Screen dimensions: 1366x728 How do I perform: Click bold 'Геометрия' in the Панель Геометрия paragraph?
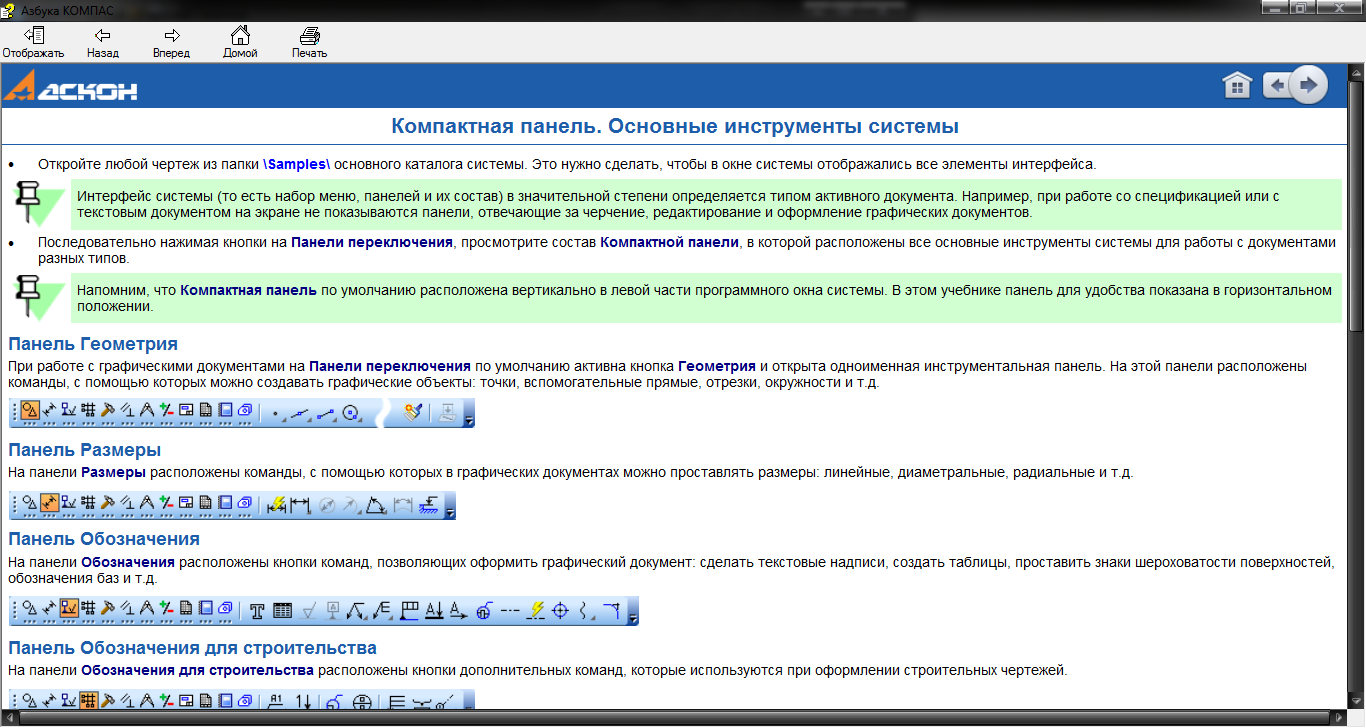717,366
